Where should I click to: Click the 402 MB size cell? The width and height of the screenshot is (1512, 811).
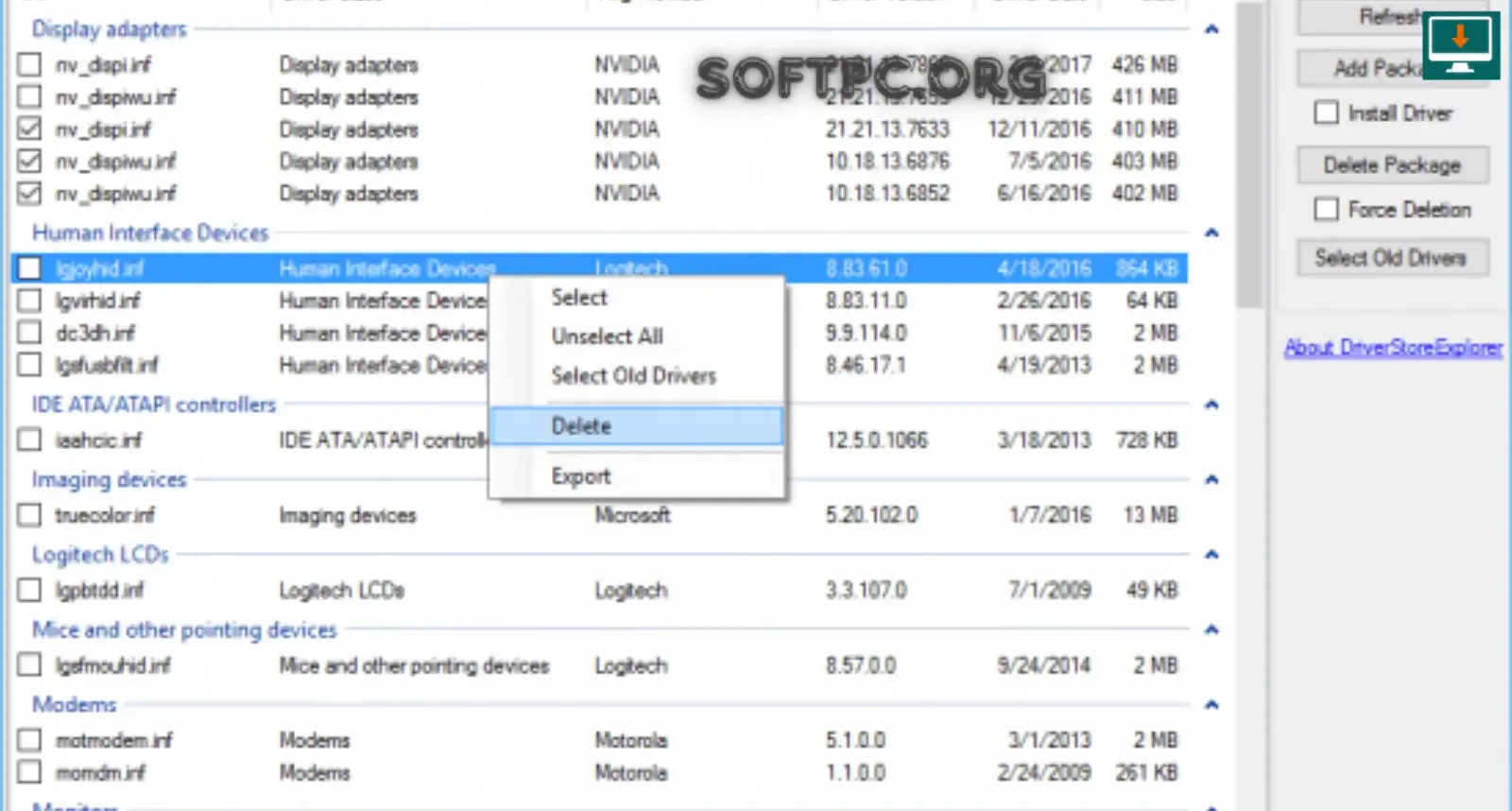click(1144, 194)
